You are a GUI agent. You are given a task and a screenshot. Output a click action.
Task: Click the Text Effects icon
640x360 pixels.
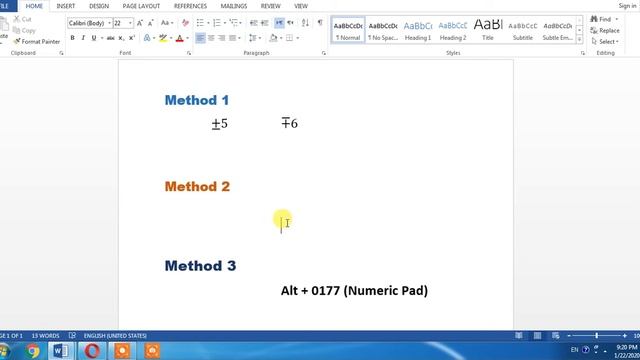147,38
